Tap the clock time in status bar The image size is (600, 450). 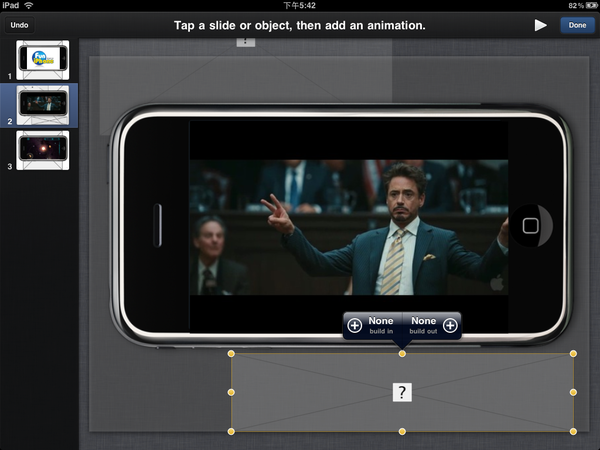299,5
